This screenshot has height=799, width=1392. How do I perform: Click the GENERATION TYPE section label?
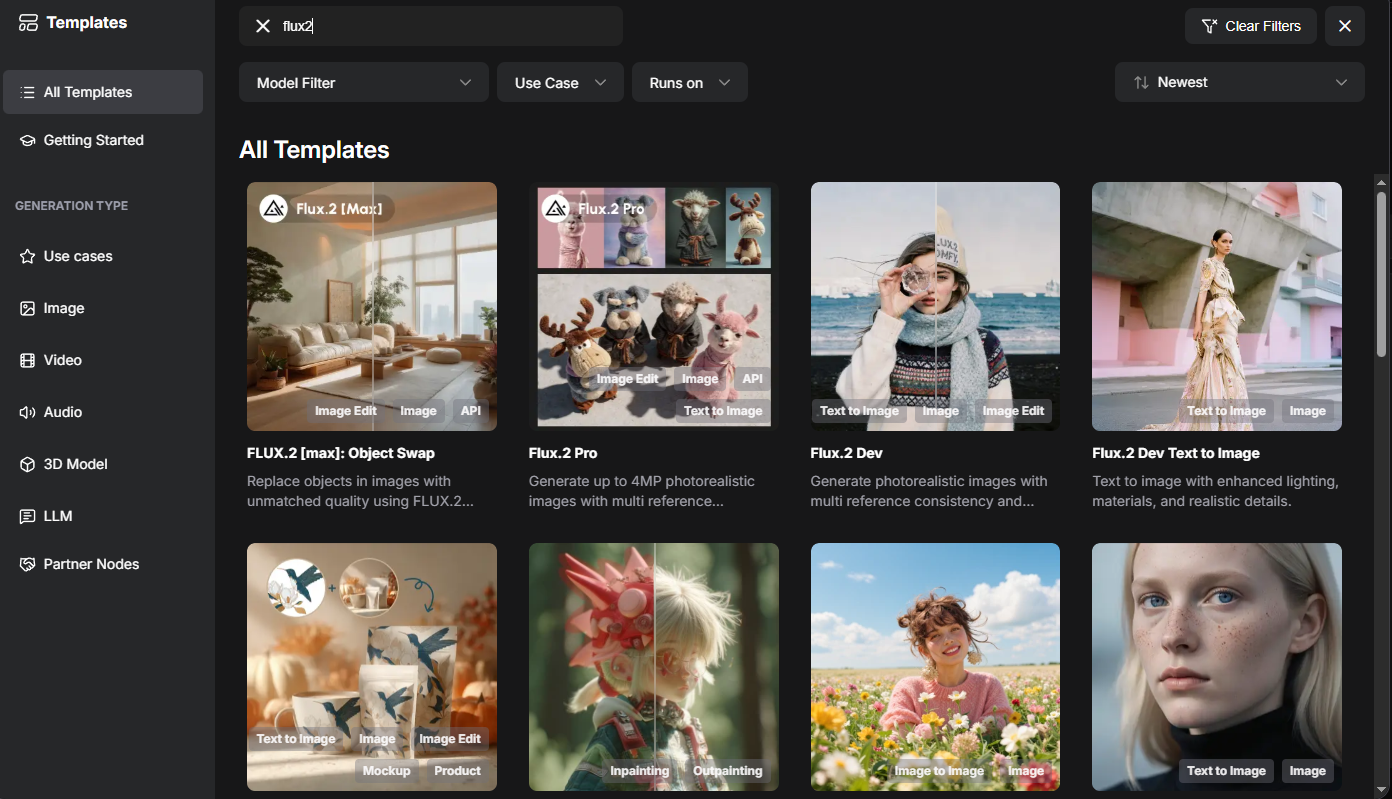coord(71,206)
